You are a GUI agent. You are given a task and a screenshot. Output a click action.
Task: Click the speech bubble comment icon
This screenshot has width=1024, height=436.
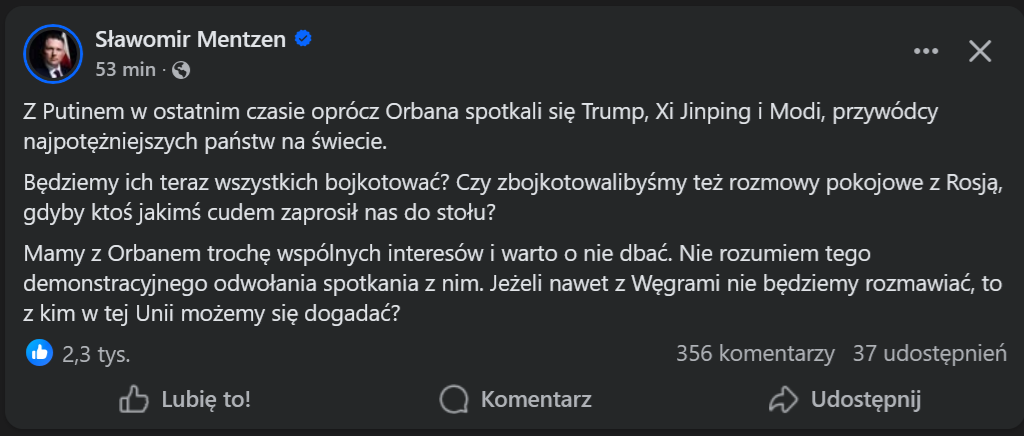pos(455,400)
